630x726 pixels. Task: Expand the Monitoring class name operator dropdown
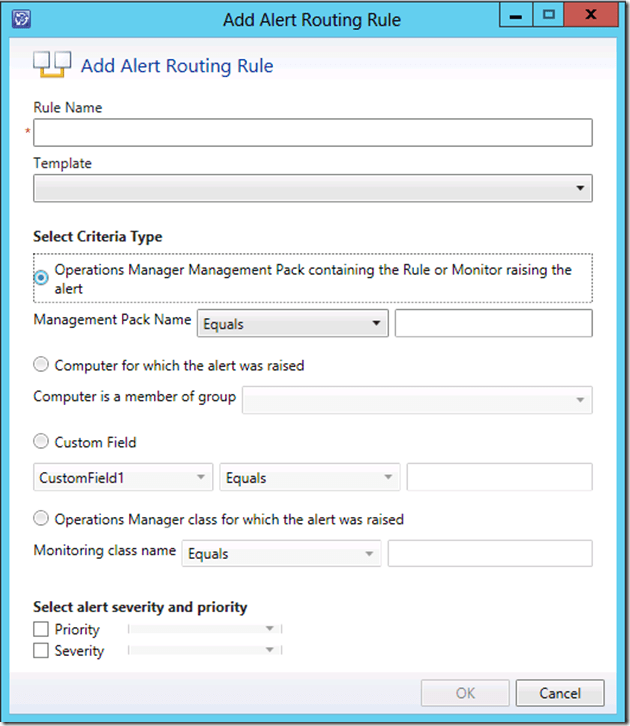281,554
